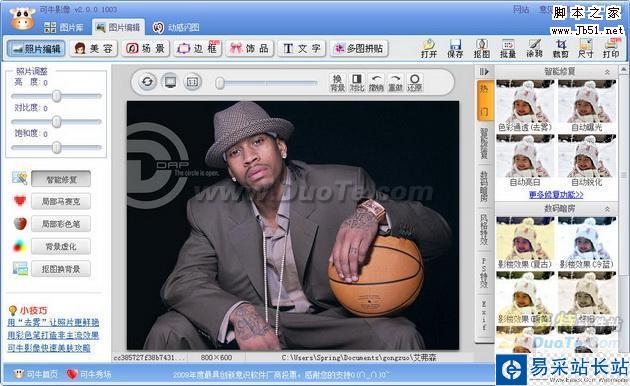Open the 可牛首页 homepage icon link

(x=36, y=374)
